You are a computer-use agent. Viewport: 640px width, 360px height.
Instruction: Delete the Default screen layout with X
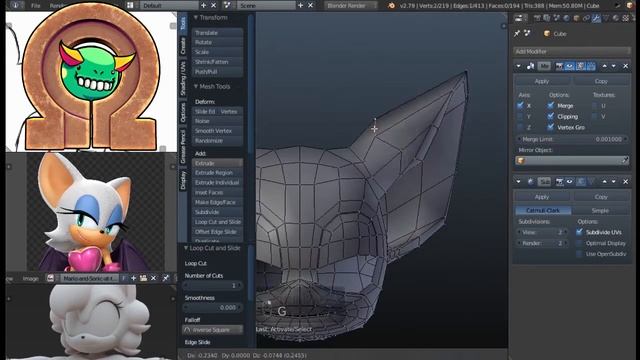pyautogui.click(x=213, y=5)
